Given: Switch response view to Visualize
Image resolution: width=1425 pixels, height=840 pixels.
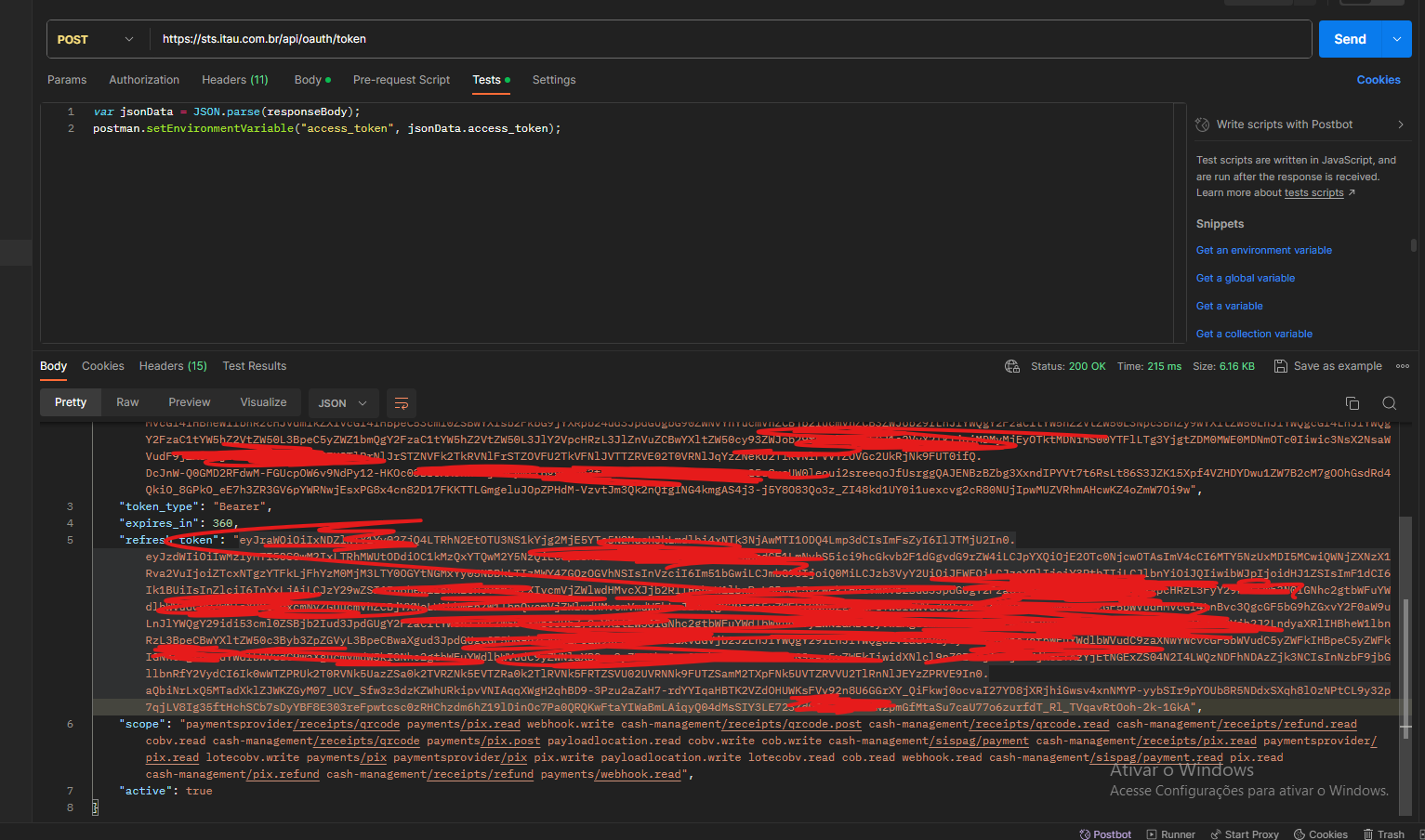Looking at the screenshot, I should coord(263,402).
